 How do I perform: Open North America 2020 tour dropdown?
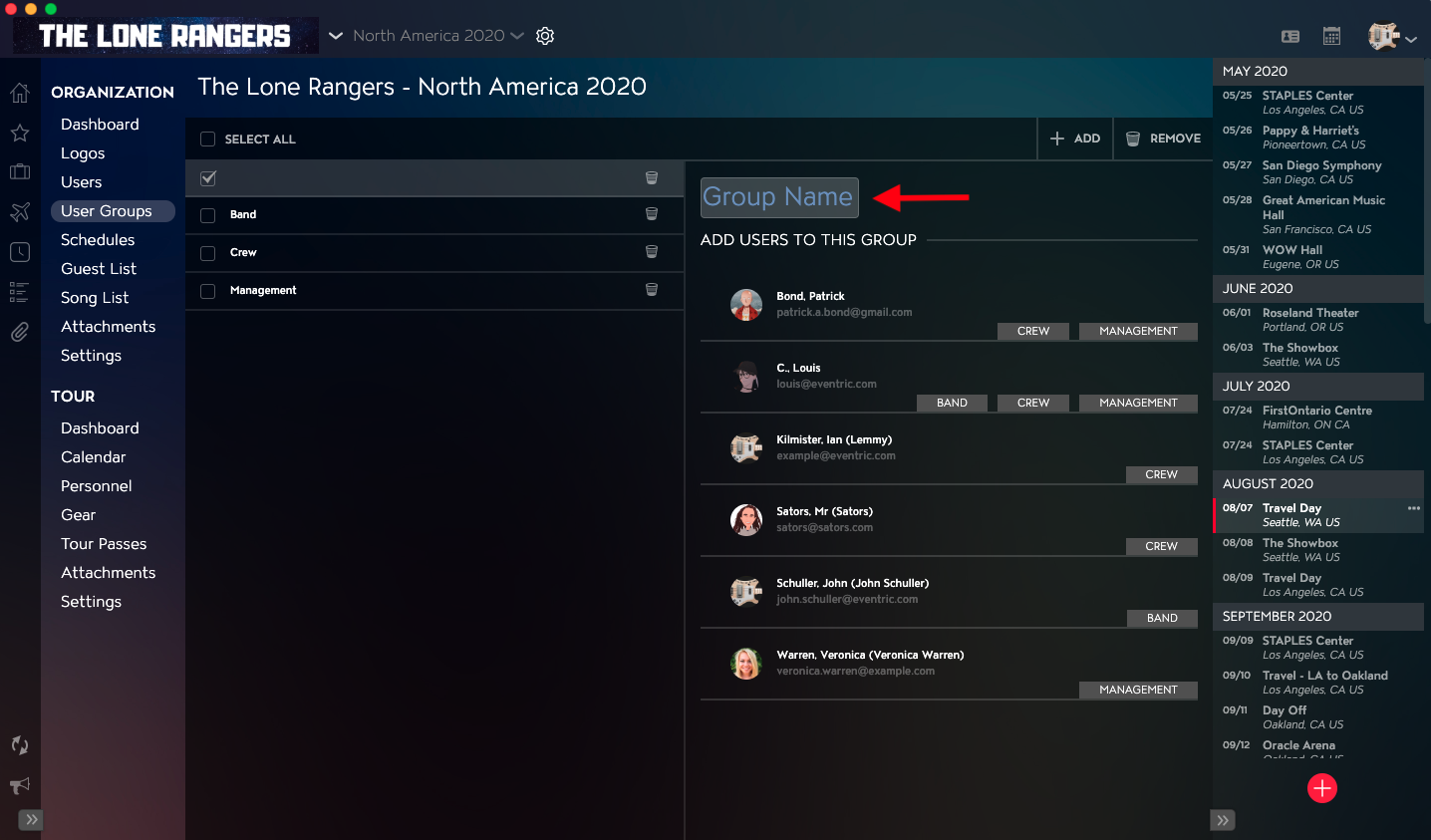[x=438, y=36]
